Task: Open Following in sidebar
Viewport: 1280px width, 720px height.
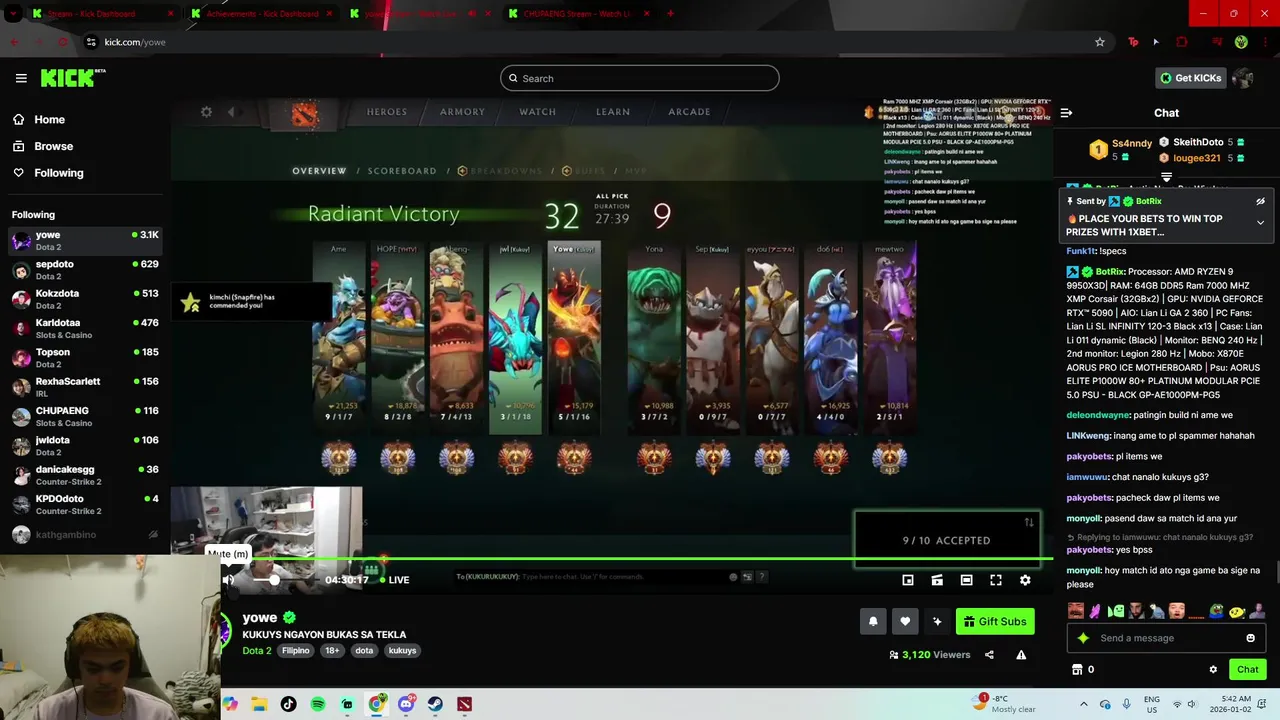Action: 48,173
